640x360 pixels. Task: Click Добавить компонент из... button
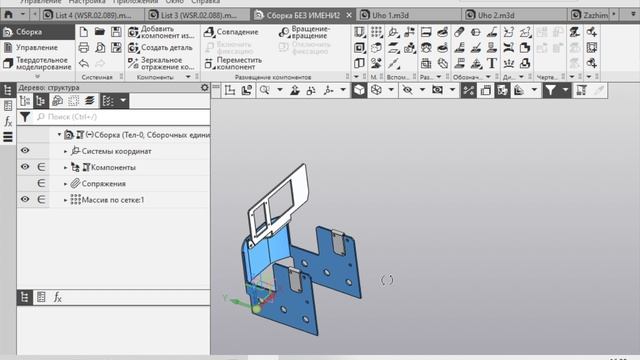[x=161, y=32]
